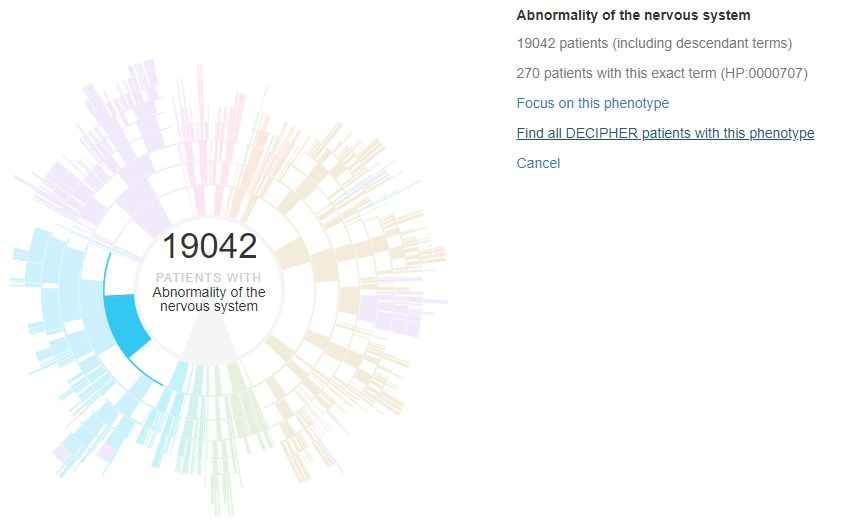Viewport: 845px width, 529px height.
Task: Select the highlighted bright blue sunburst segment
Action: coord(128,324)
